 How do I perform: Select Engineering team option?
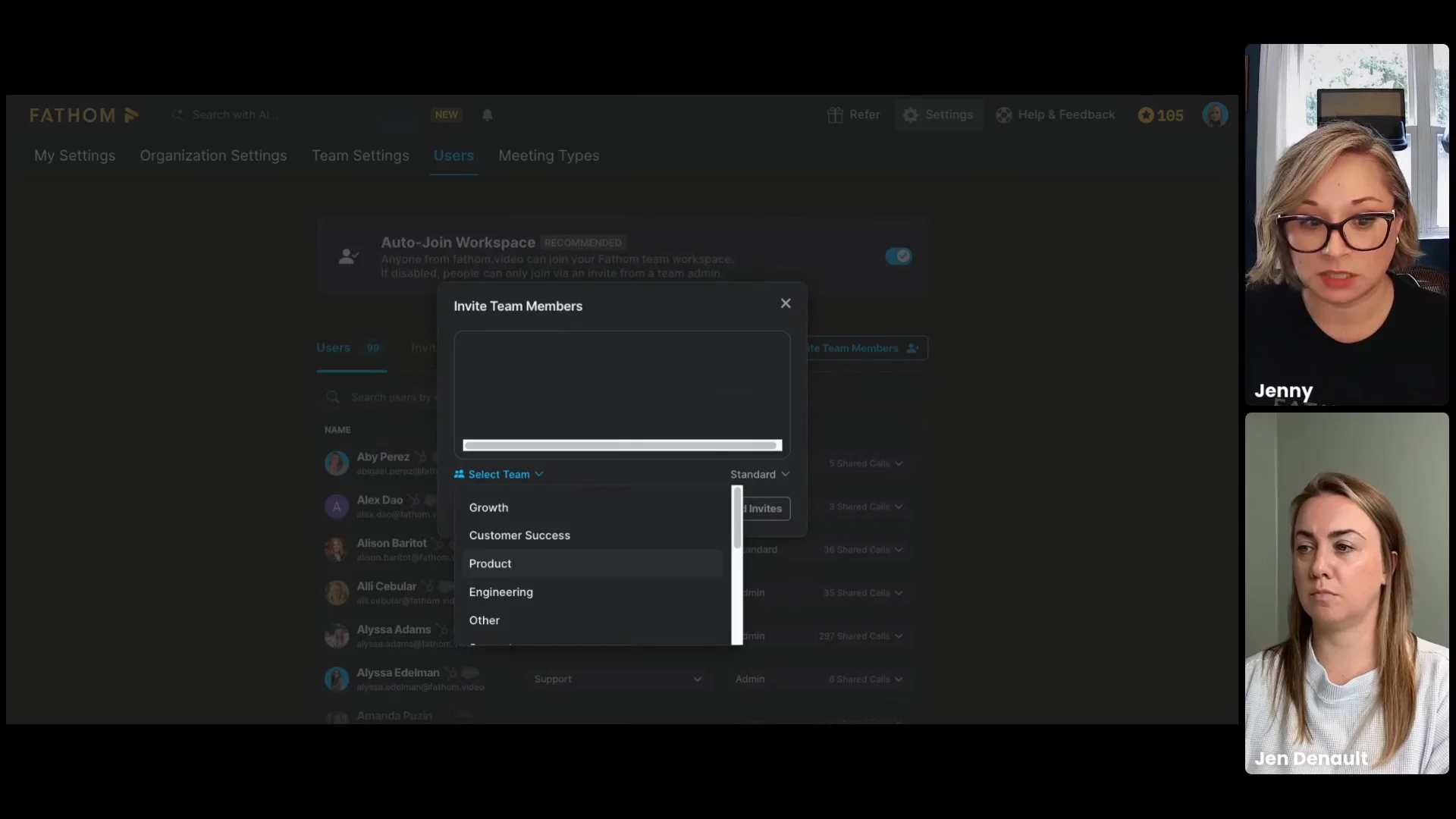pos(500,592)
